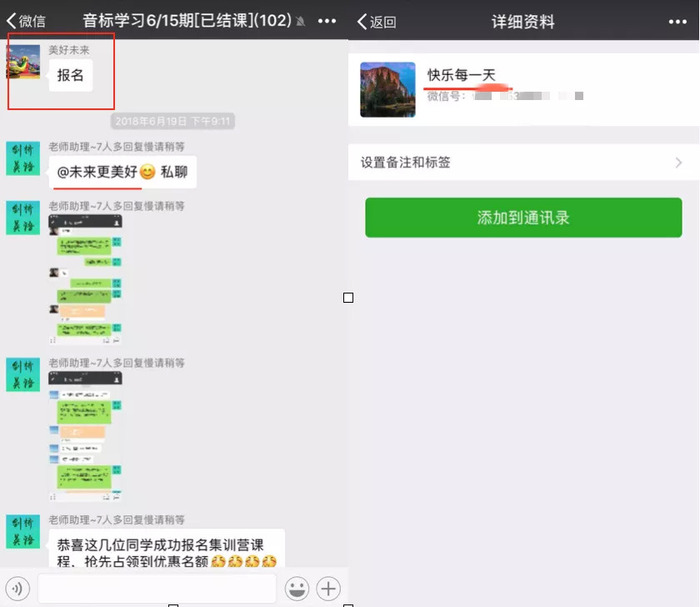
Task: Tap 美好未来 user avatar in chat
Action: 23,61
